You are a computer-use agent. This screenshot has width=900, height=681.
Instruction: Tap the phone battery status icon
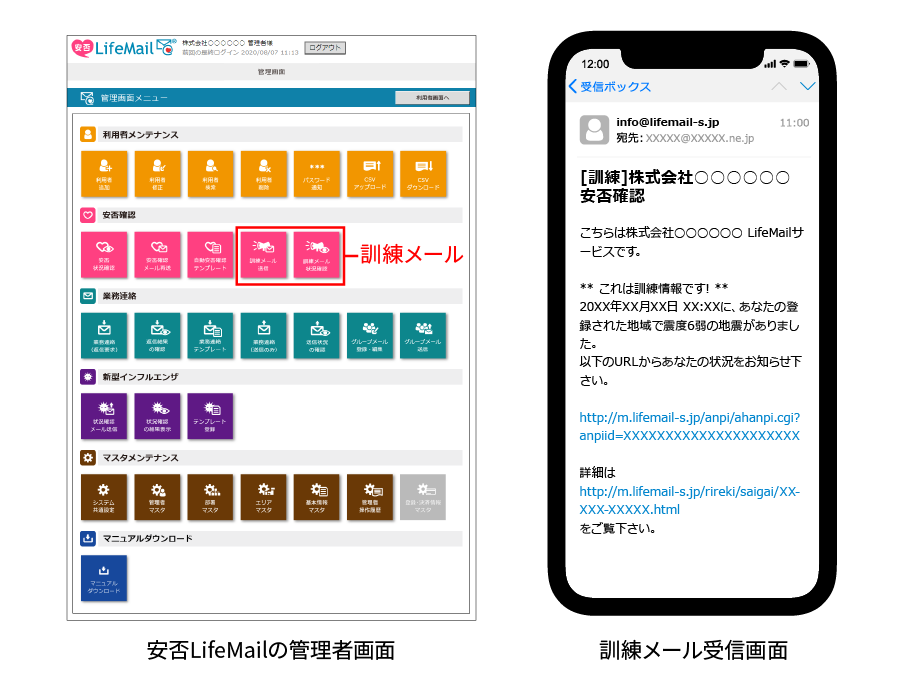tap(802, 64)
